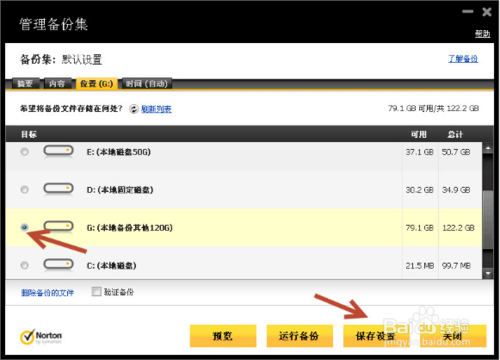Click the Norton checkmark logo
Viewport: 500px width, 360px height.
27,336
